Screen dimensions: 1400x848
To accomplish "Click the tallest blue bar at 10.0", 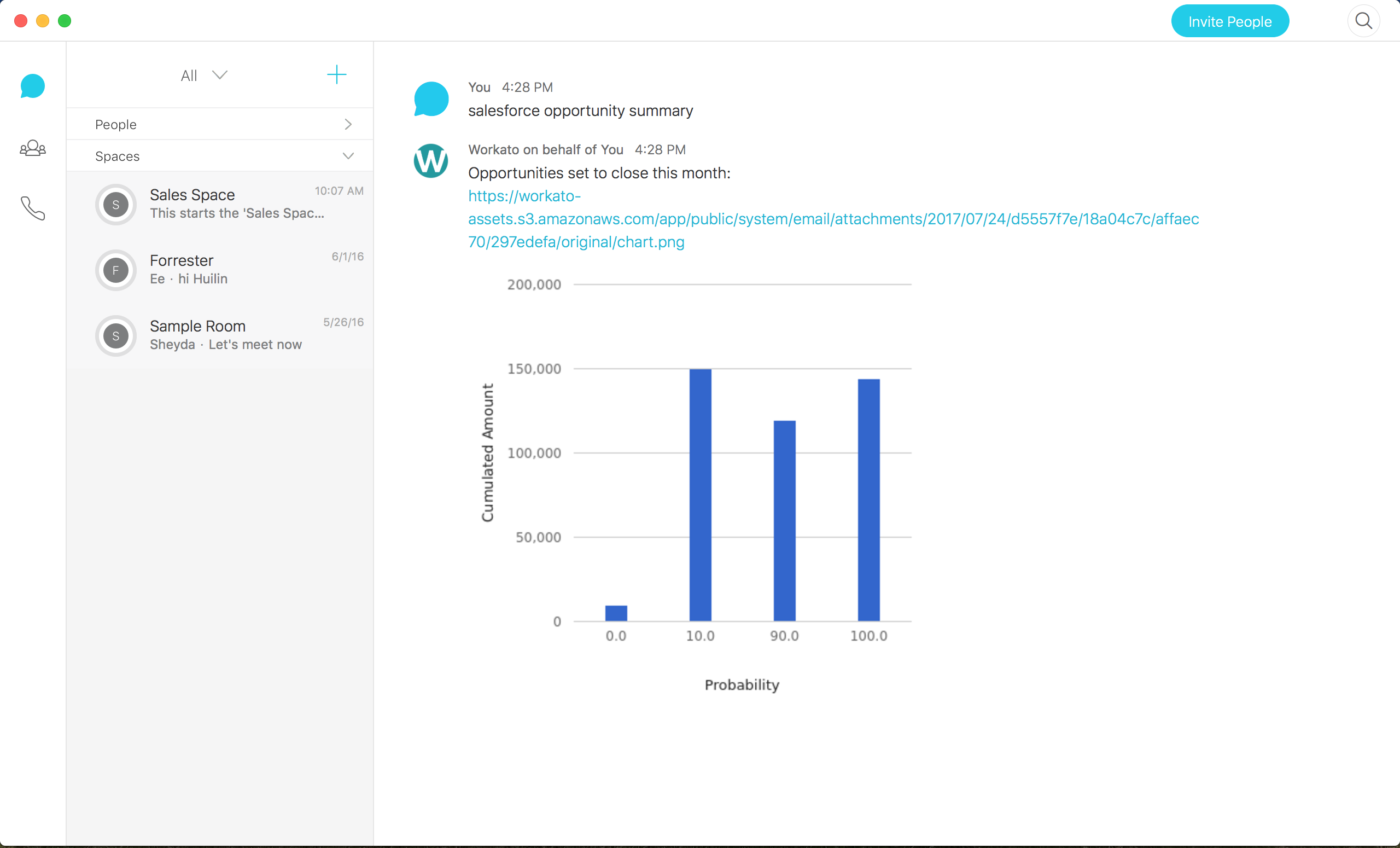I will (x=700, y=495).
